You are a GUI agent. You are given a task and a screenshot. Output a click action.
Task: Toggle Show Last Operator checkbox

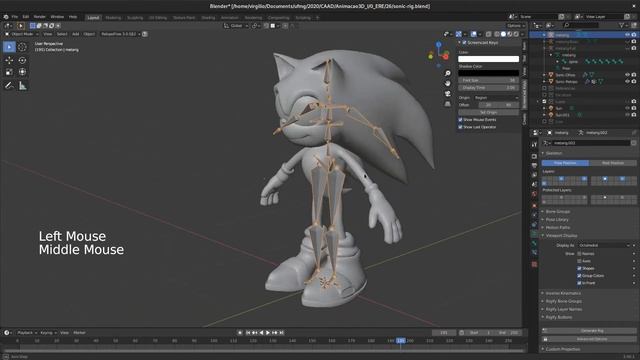(460, 127)
